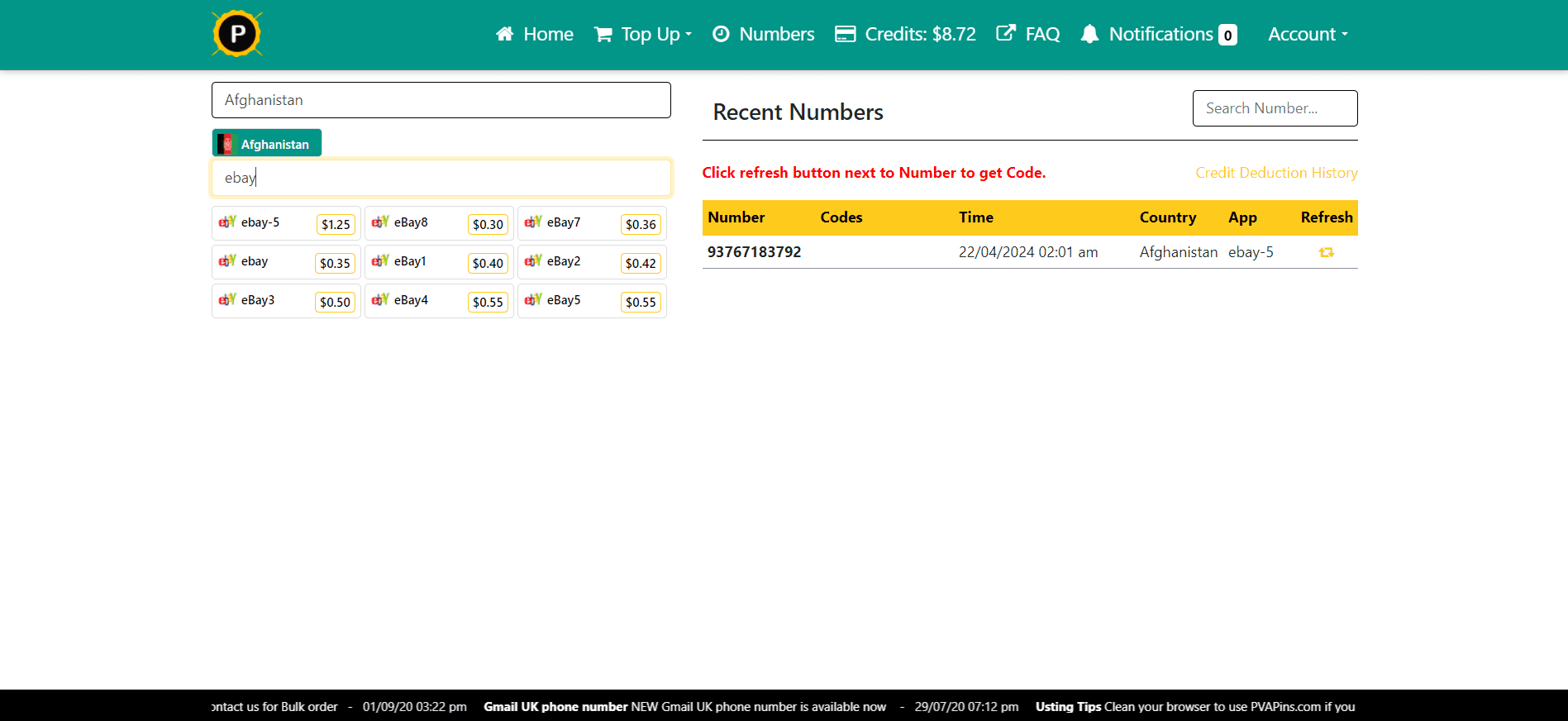Select the eBay1 $0.40 price tag
This screenshot has height=721, width=1568.
(x=488, y=263)
